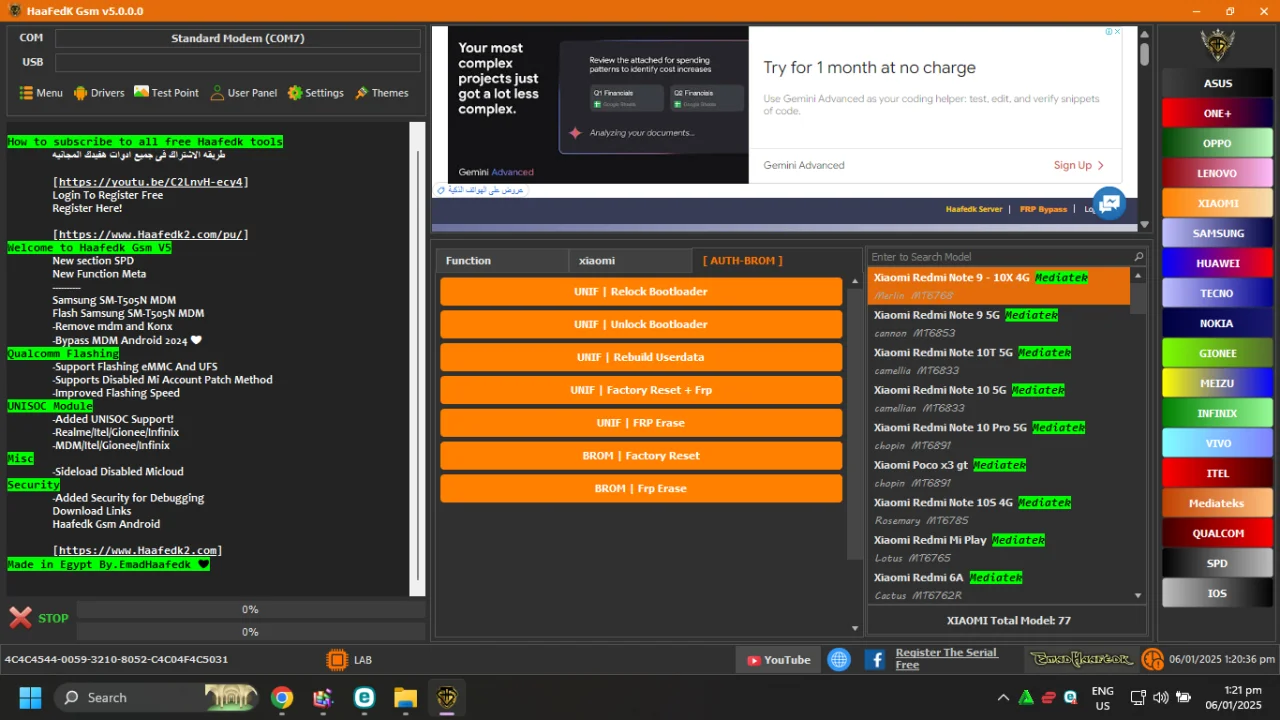This screenshot has width=1280, height=720.
Task: Switch to the Function tab
Action: pos(502,261)
